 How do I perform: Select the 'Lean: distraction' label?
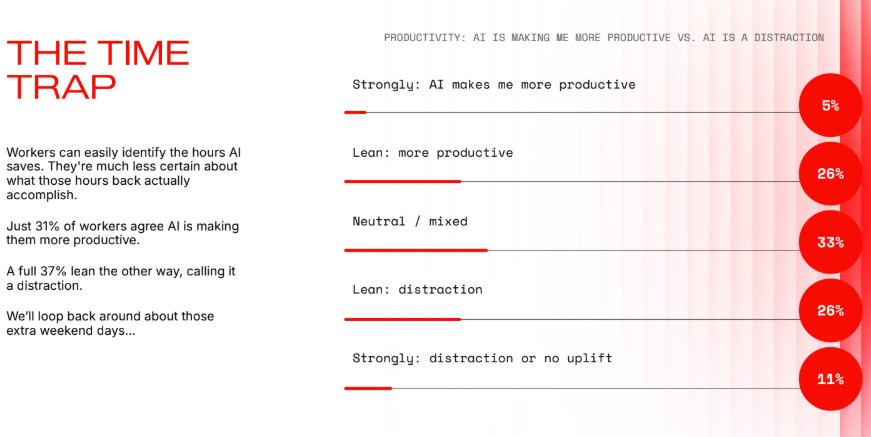point(417,289)
